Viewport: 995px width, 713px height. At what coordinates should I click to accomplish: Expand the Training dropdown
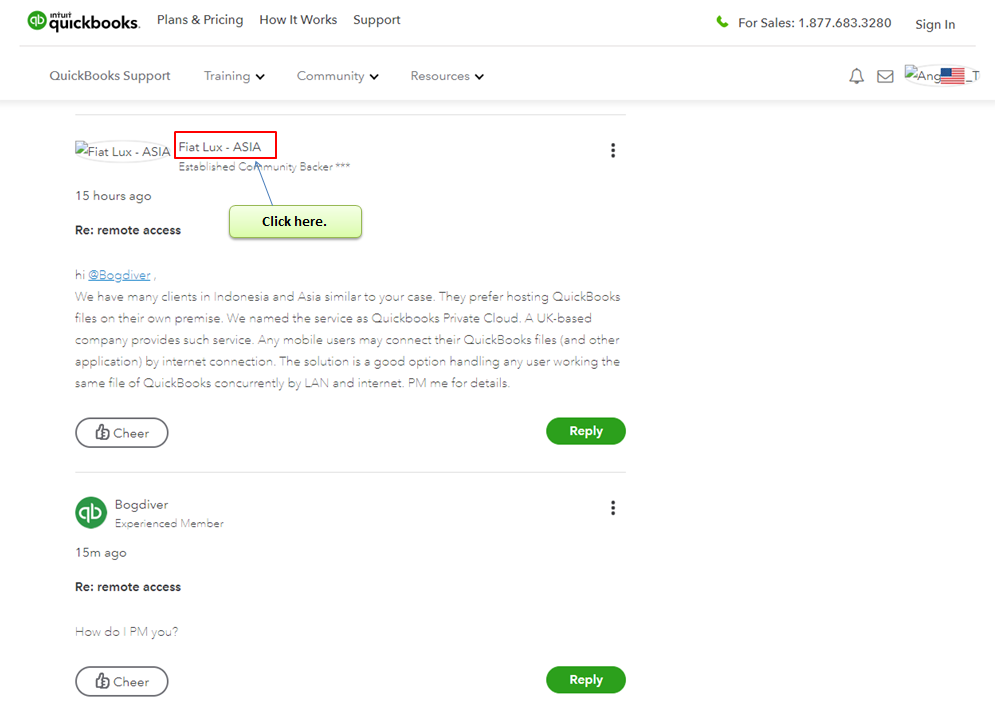coord(234,76)
